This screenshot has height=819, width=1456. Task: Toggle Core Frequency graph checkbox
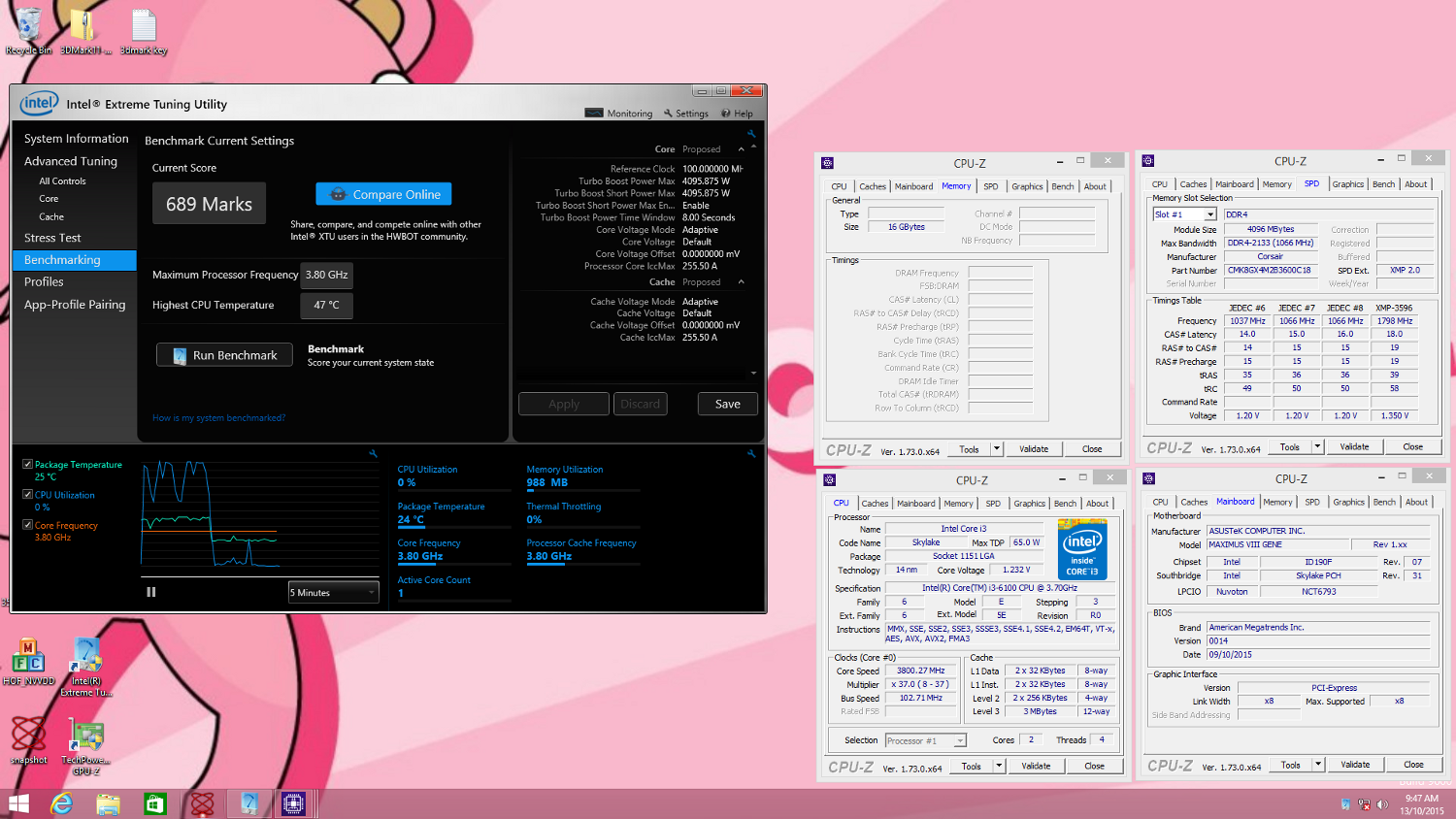tap(28, 524)
